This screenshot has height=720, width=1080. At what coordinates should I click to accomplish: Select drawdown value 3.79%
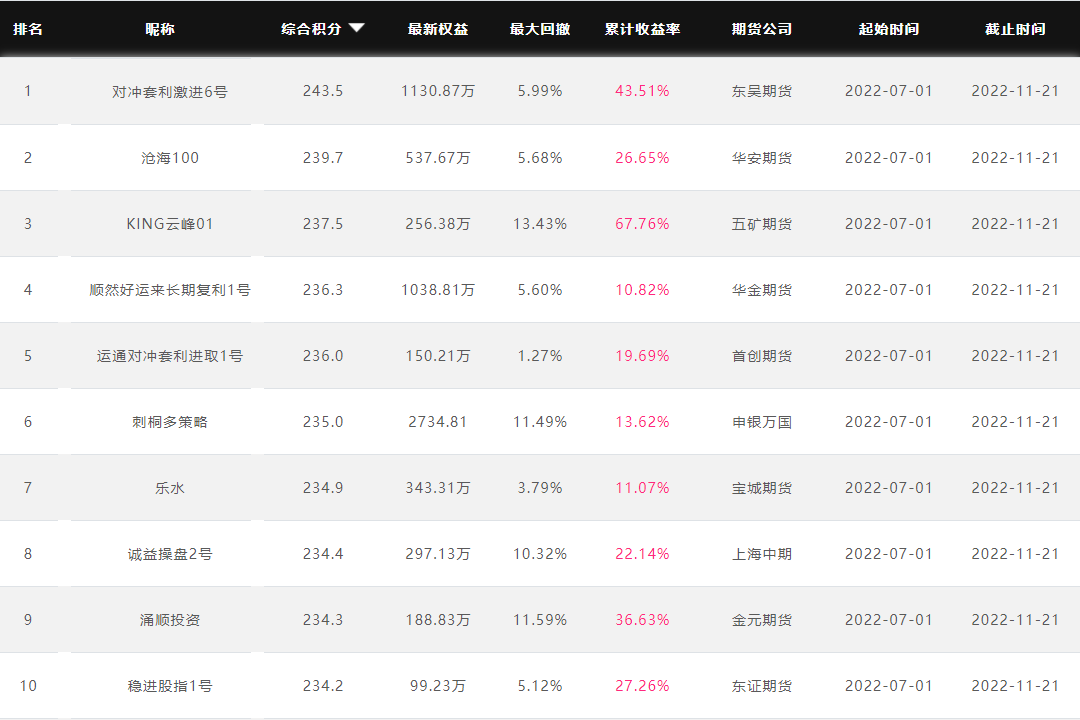pos(540,488)
